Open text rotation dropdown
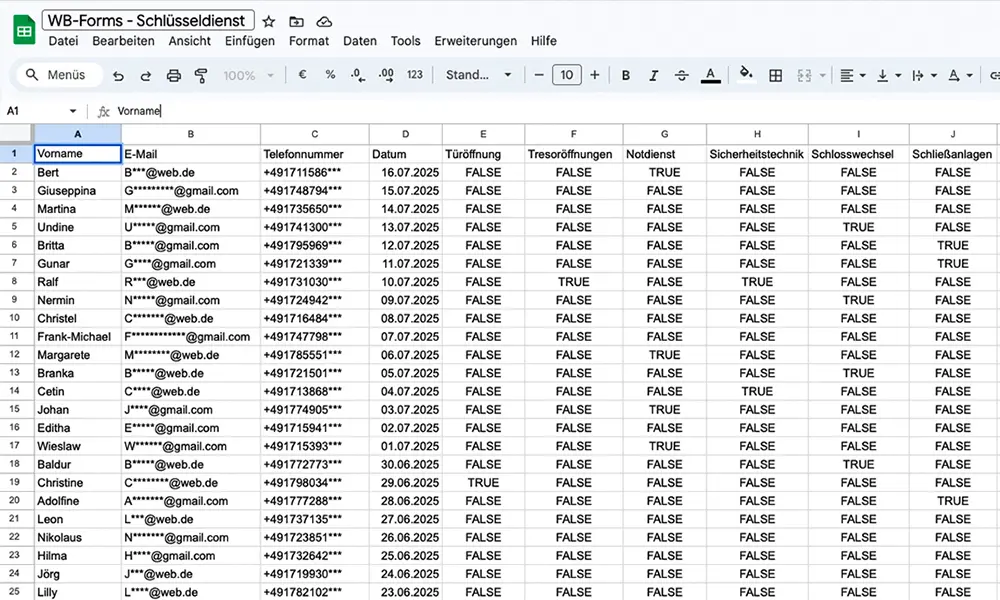Viewport: 1000px width, 600px height. [x=960, y=75]
